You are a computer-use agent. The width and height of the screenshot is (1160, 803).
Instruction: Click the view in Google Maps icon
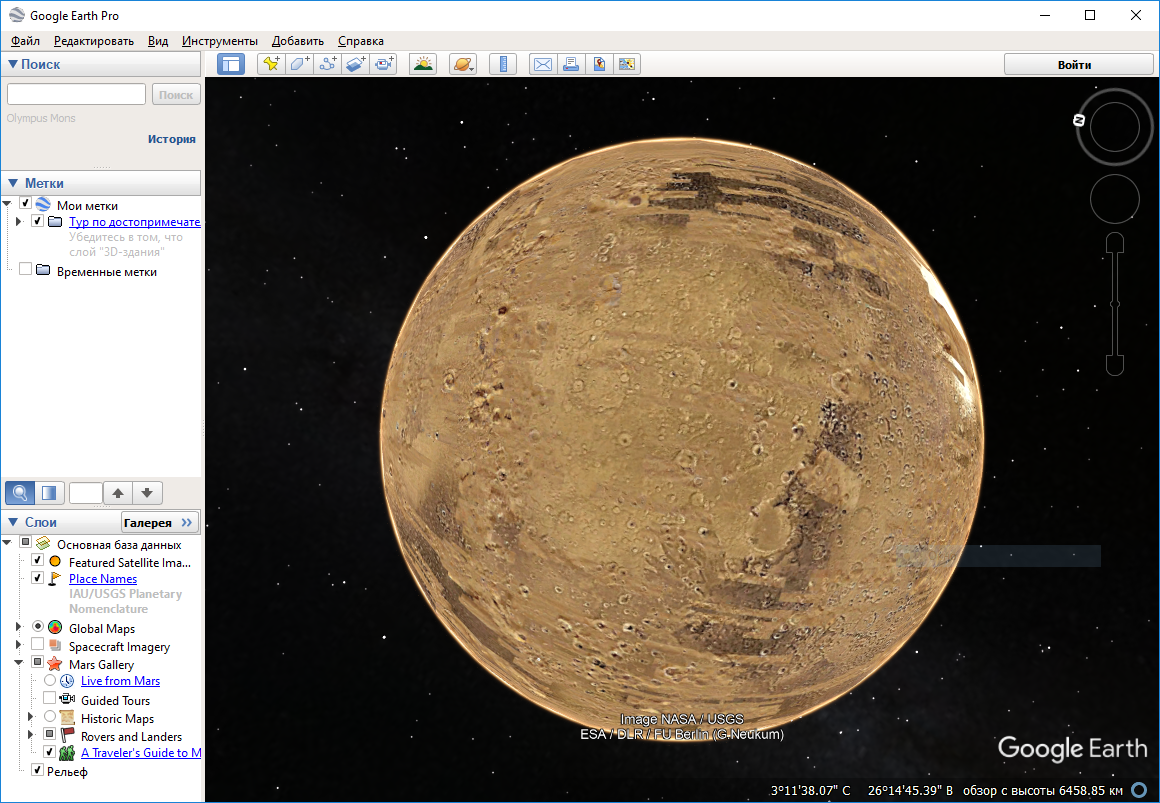coord(627,64)
